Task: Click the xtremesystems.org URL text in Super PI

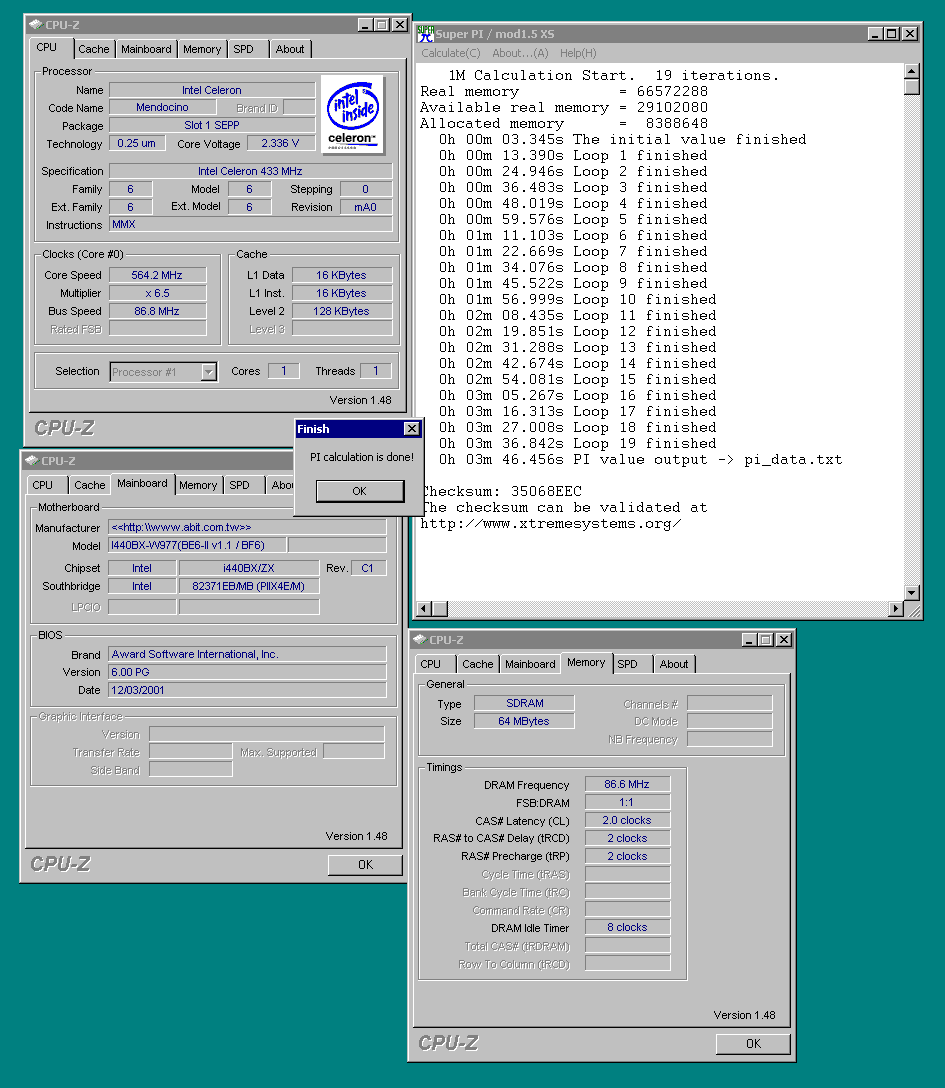Action: click(550, 524)
